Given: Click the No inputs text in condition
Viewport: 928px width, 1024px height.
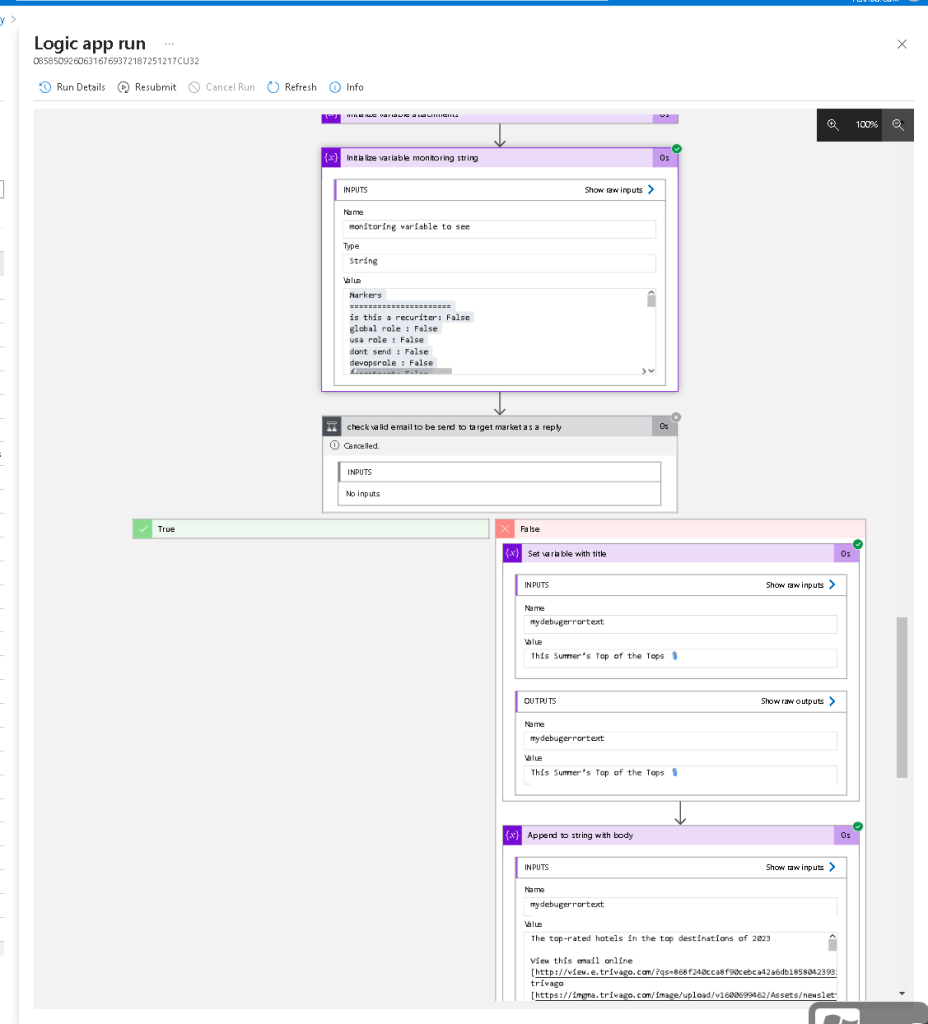Looking at the screenshot, I should [x=362, y=494].
